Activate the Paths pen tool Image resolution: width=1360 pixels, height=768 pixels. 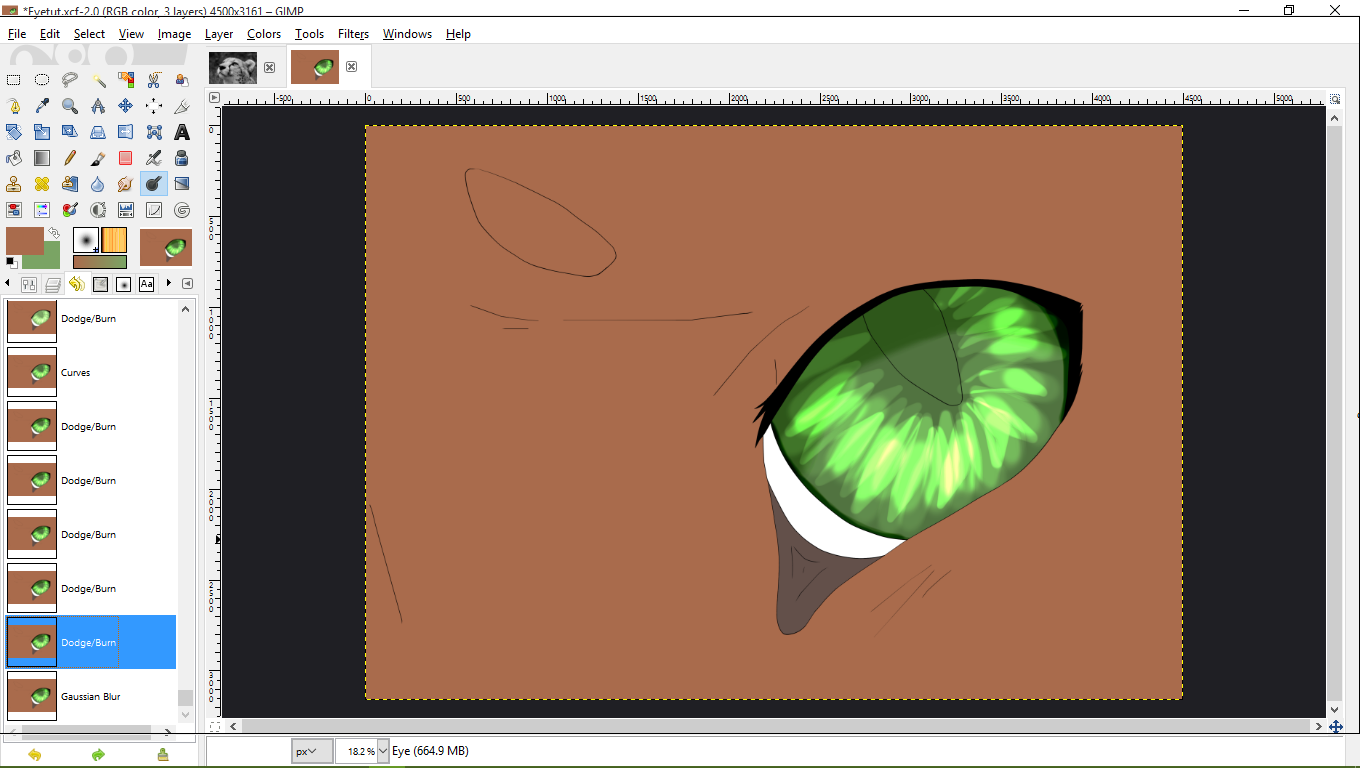pos(14,106)
